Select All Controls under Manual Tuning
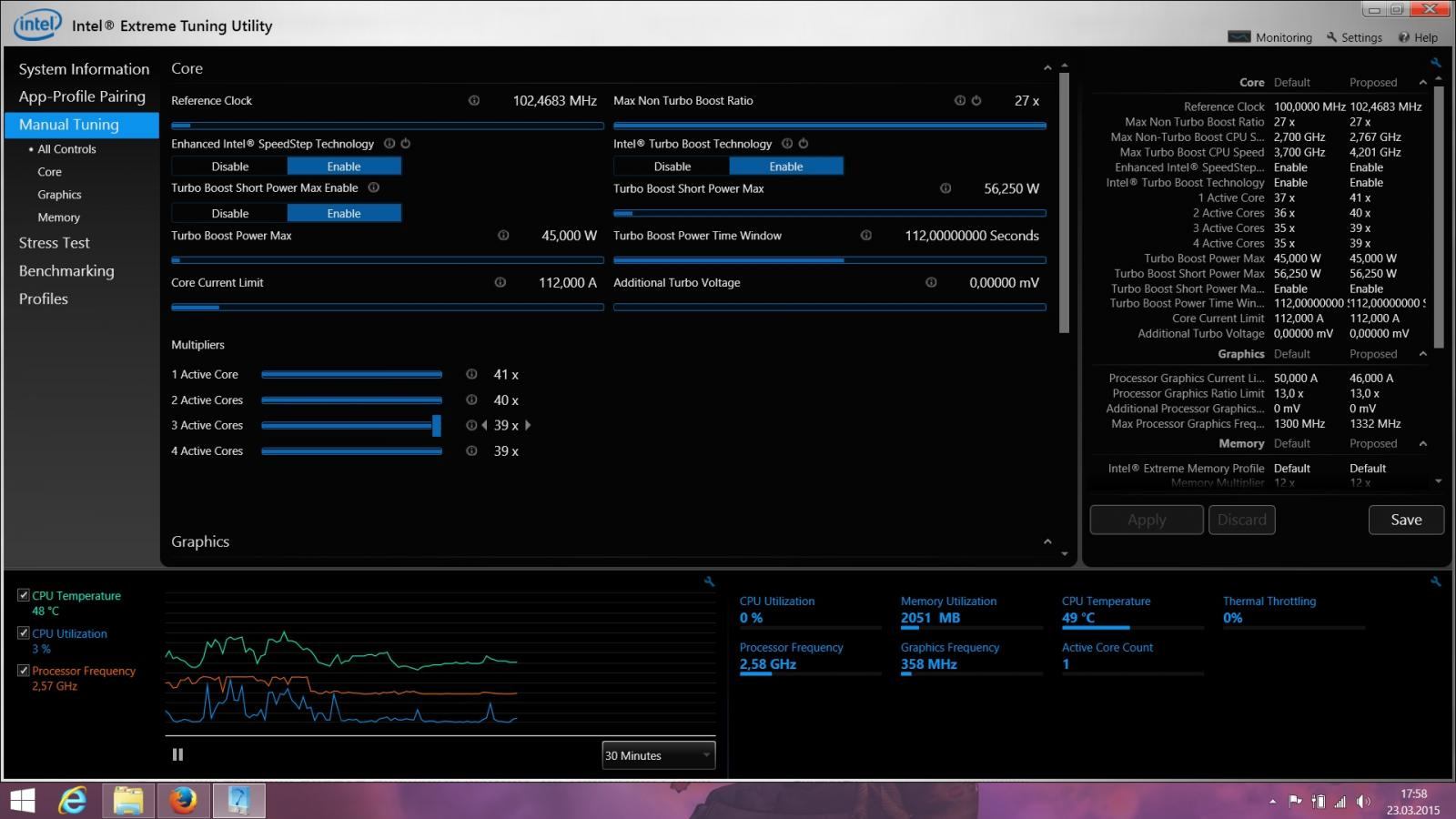Viewport: 1456px width, 819px height. tap(66, 149)
